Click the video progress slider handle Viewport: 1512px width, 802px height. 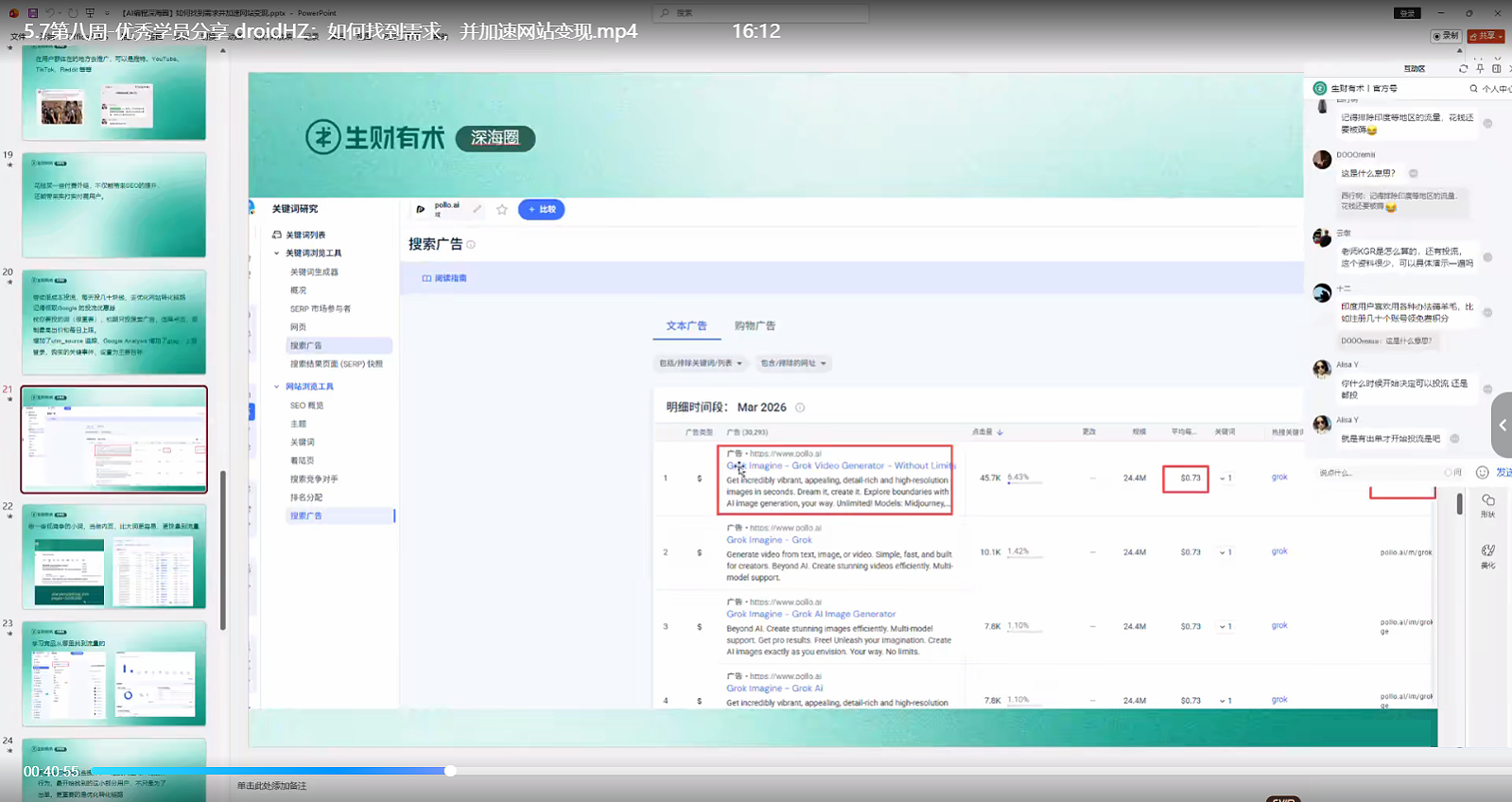tap(450, 771)
